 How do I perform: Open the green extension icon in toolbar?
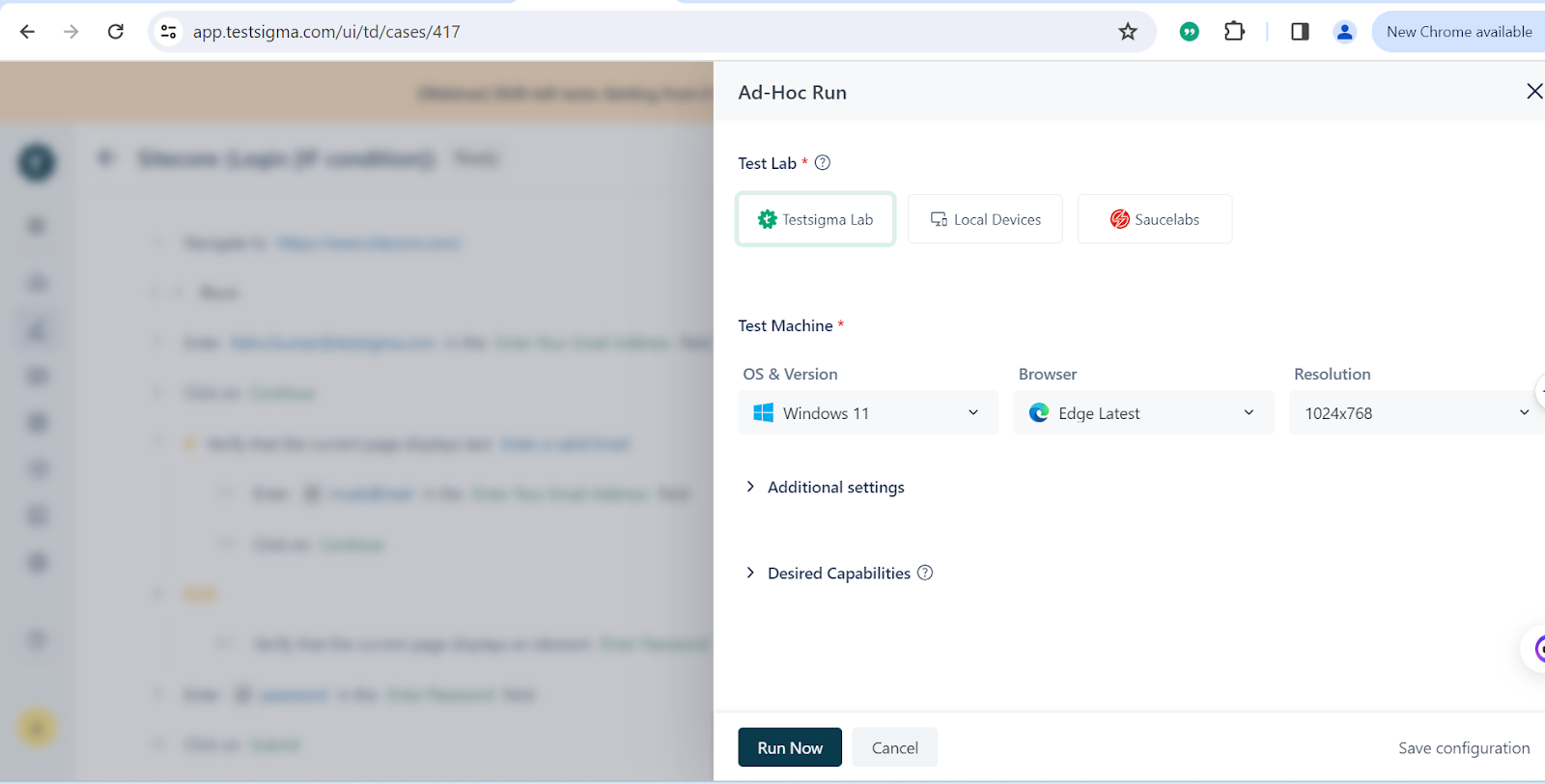tap(1190, 32)
